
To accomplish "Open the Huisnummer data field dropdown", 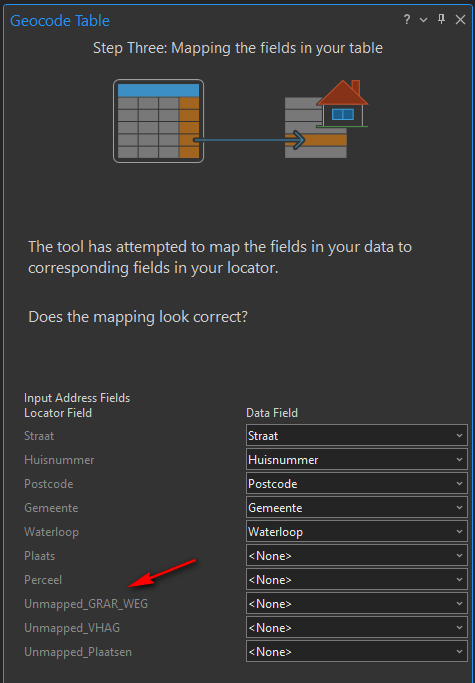I will (356, 460).
